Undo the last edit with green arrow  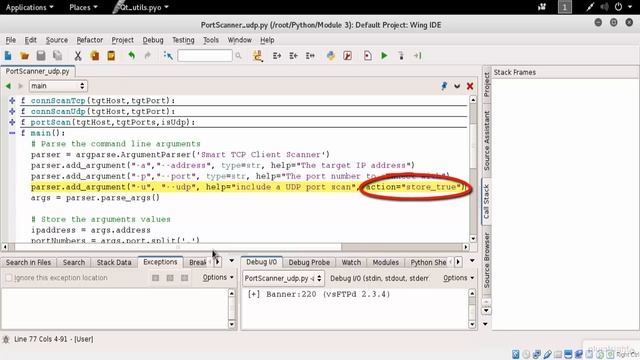[x=131, y=56]
